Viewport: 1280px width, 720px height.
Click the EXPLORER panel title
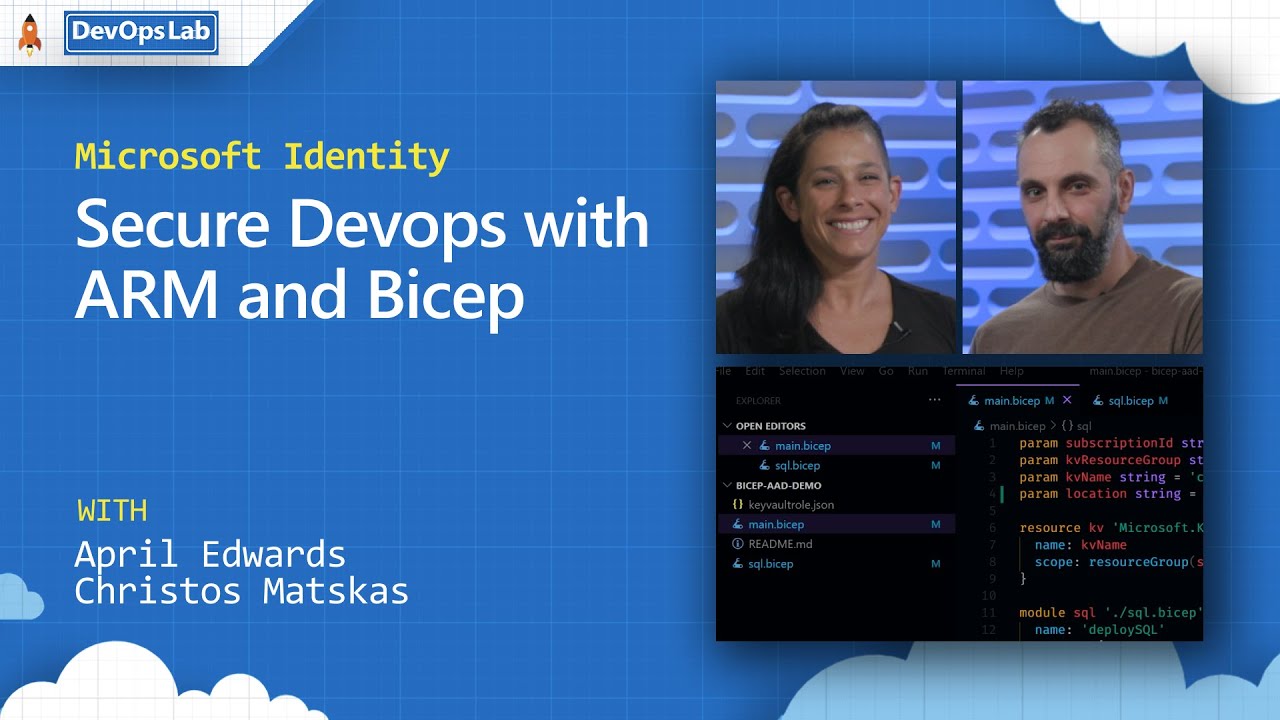[x=758, y=401]
